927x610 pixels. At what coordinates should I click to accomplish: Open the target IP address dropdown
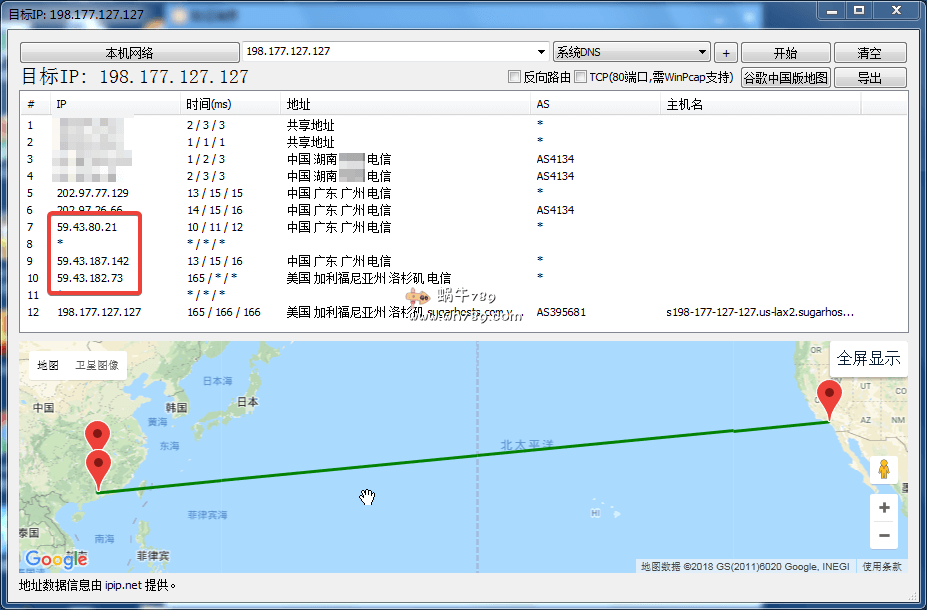(x=540, y=51)
